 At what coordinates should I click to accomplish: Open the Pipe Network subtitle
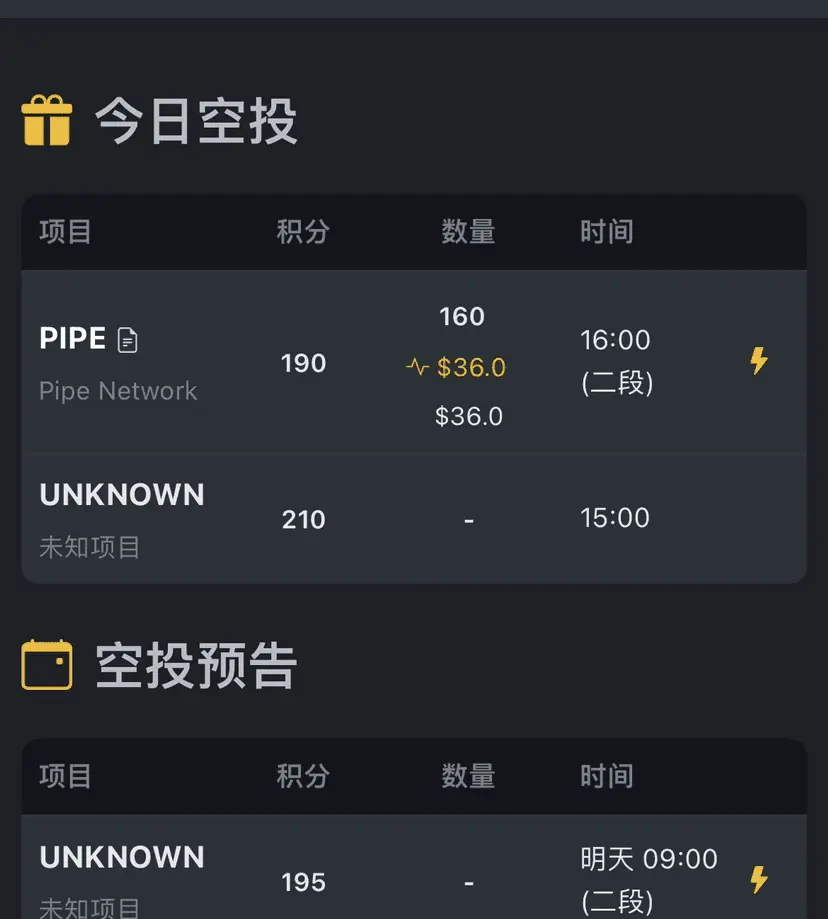(118, 391)
